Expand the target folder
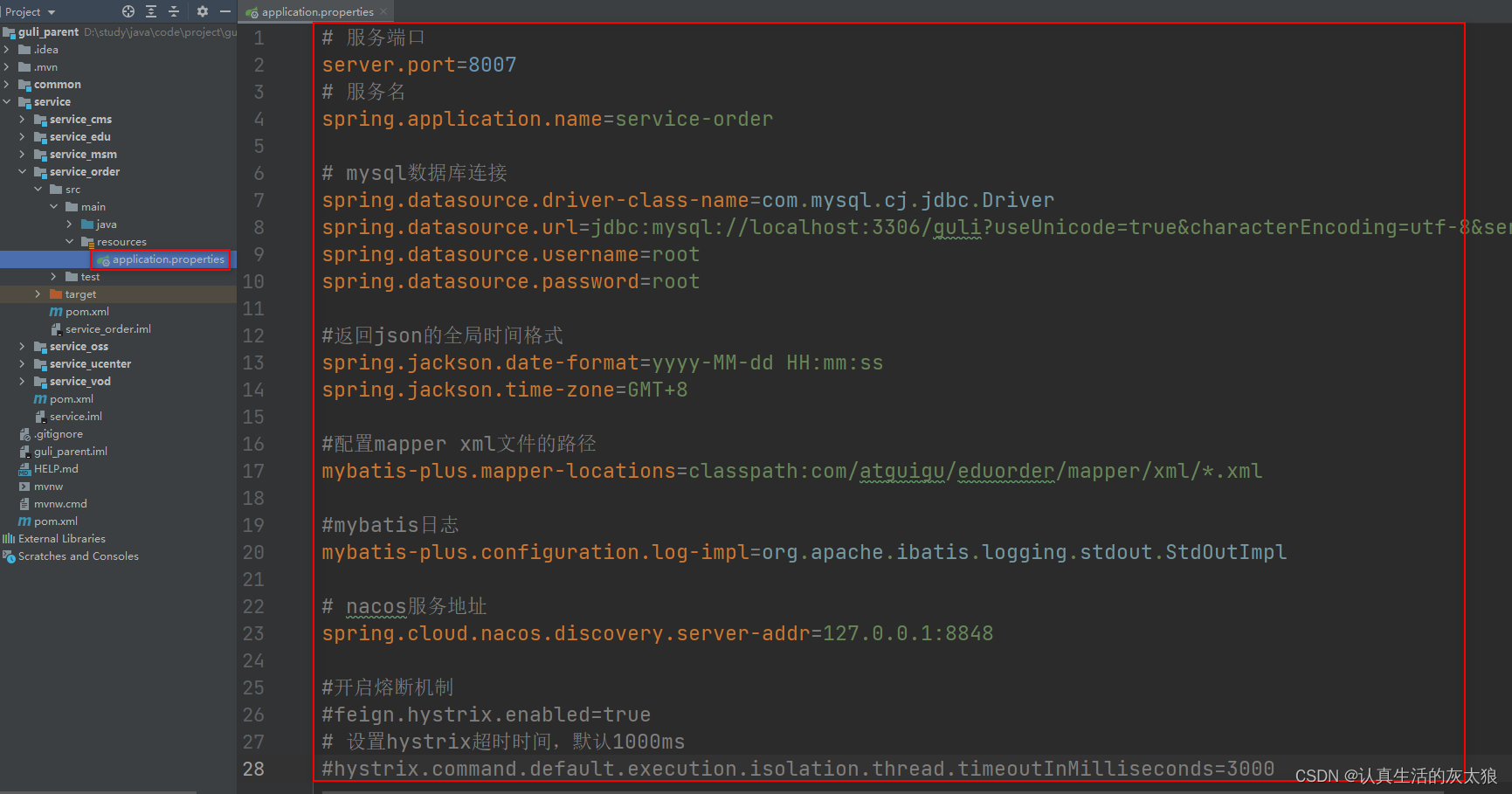Screen dimensions: 1512x794 [x=38, y=294]
